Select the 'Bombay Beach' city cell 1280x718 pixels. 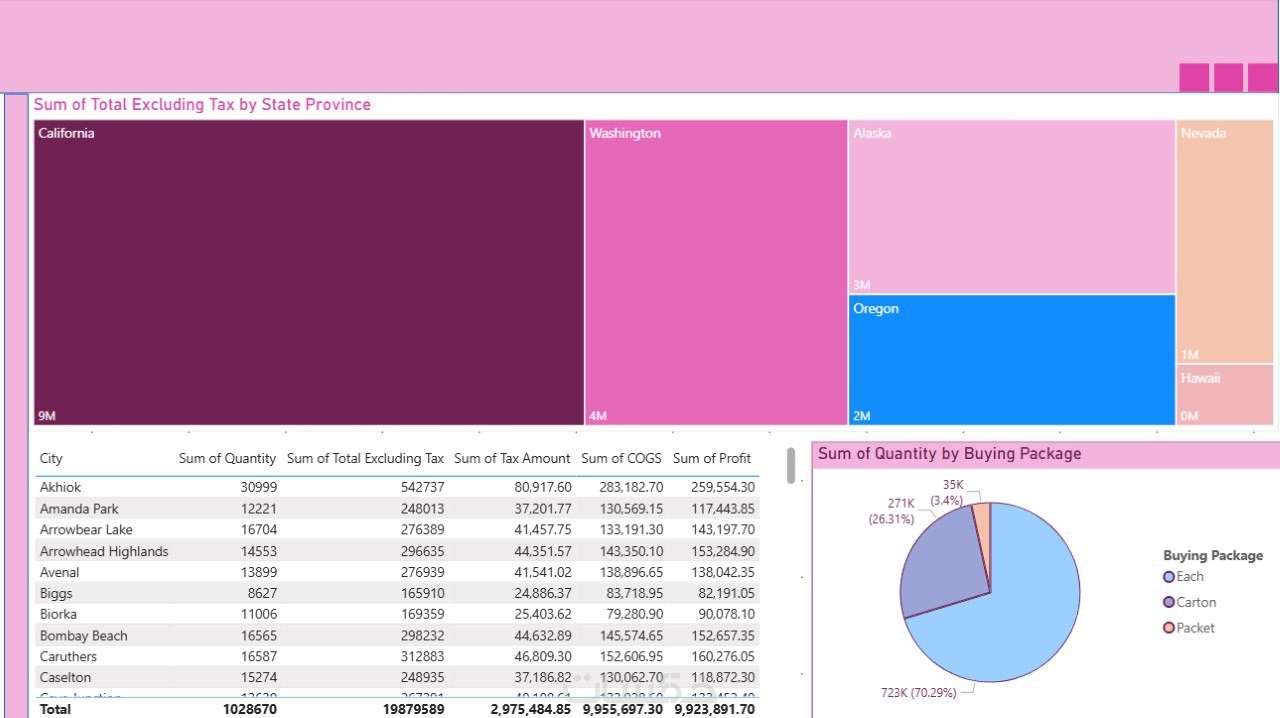(x=83, y=636)
